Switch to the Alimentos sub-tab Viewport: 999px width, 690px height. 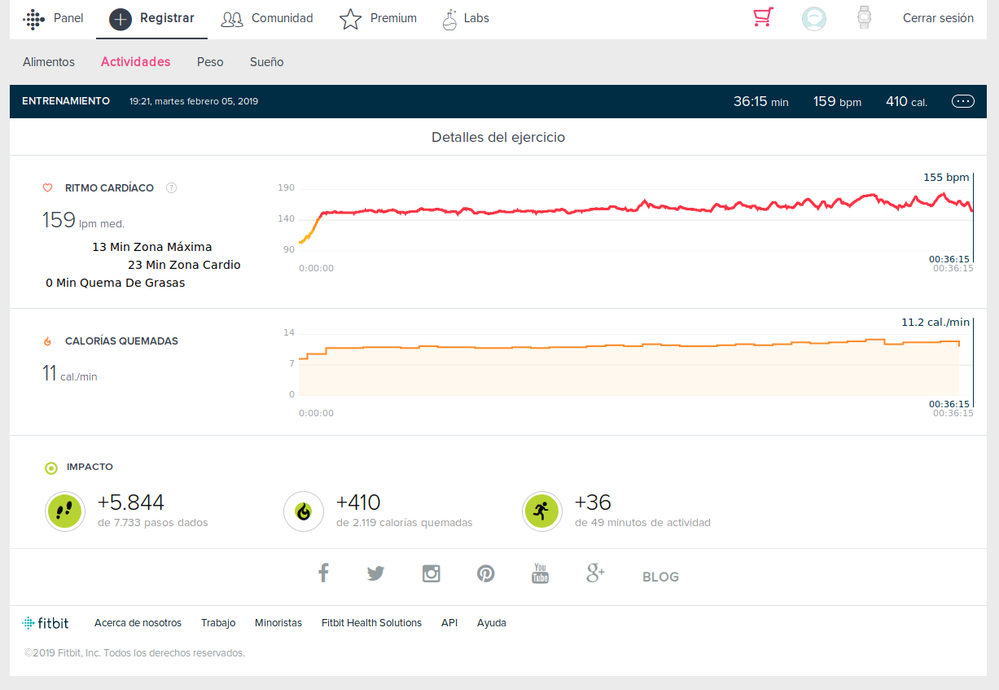(49, 62)
